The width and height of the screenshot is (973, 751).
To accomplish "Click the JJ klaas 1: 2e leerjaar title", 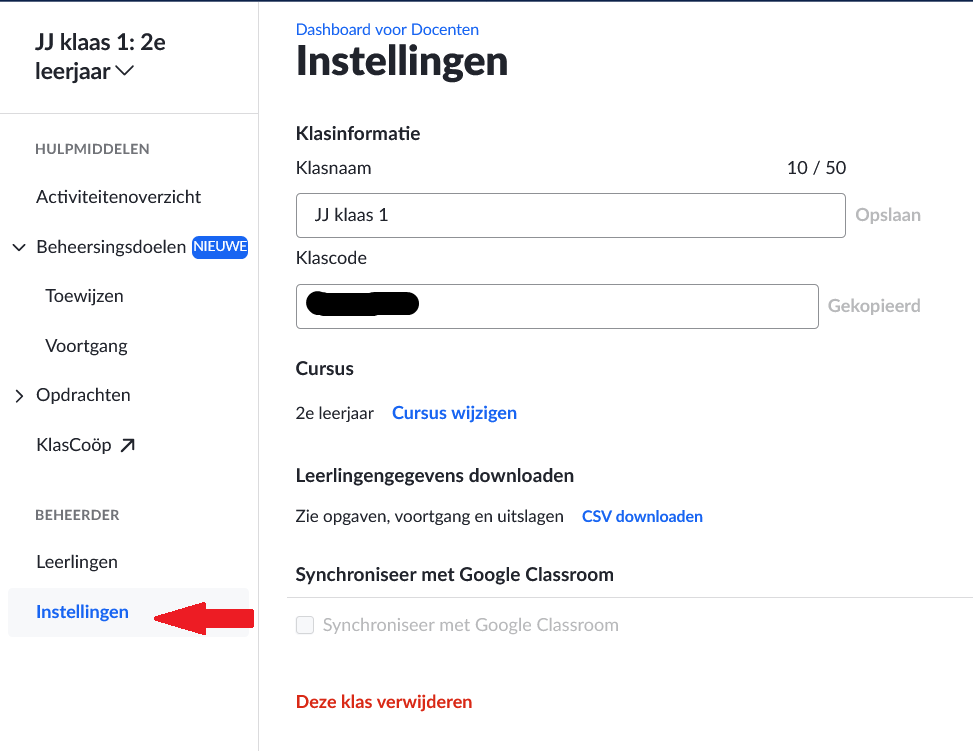I will point(100,56).
